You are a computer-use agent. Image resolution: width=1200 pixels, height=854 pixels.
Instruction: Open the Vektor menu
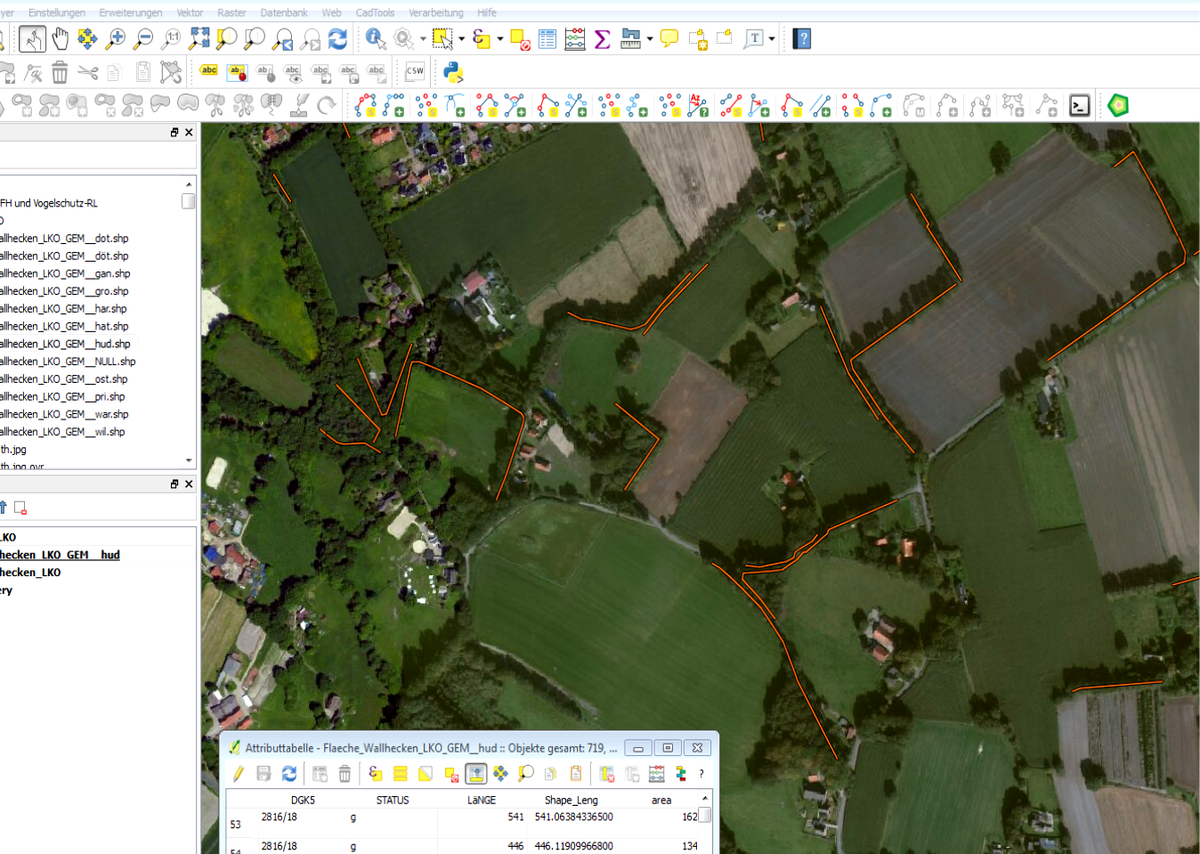coord(189,12)
